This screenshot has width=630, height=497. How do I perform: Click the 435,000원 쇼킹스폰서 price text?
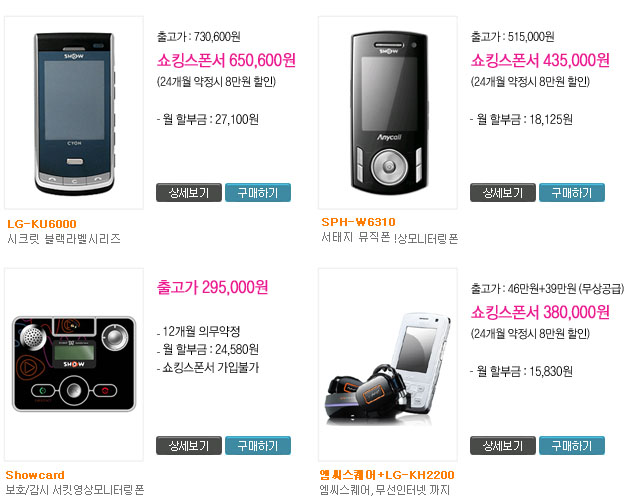coord(540,60)
